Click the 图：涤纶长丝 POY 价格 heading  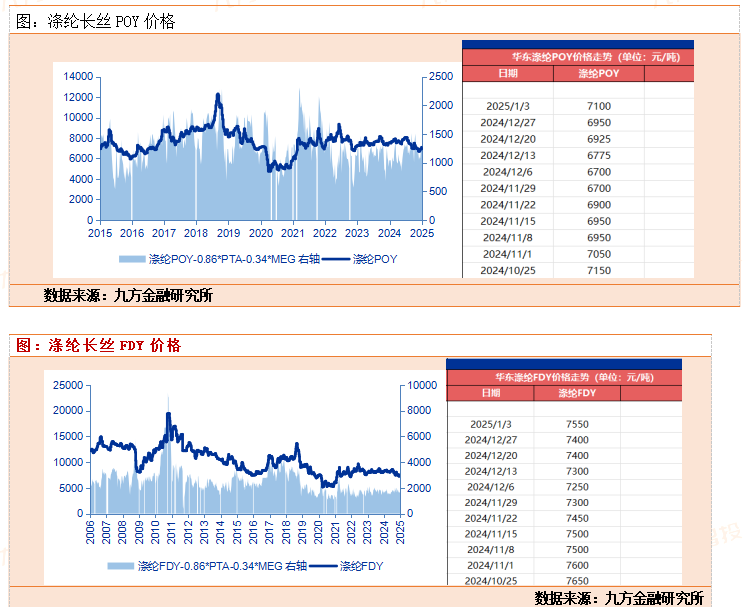[x=97, y=21]
